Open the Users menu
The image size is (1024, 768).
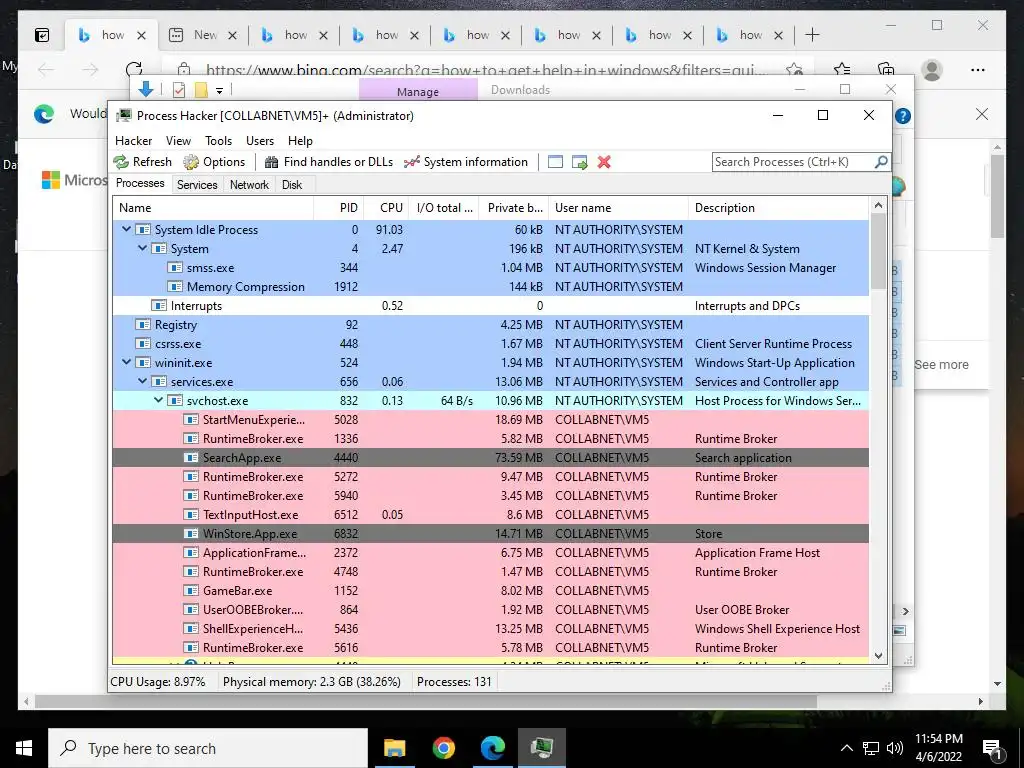tap(260, 141)
